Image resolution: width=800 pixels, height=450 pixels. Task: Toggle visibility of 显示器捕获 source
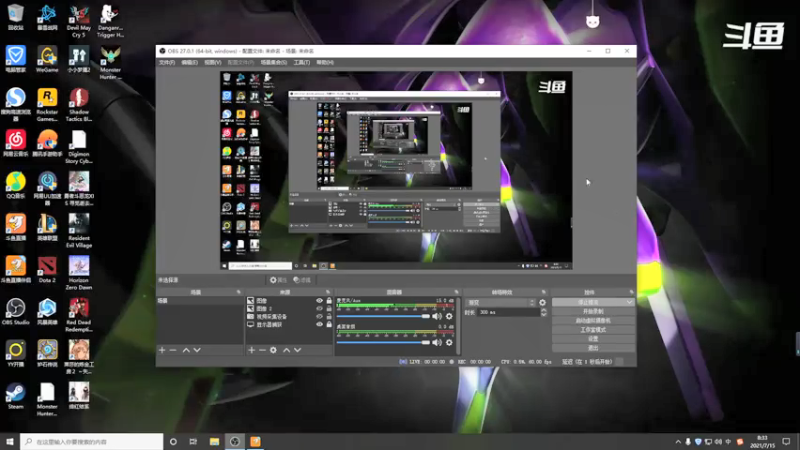[319, 324]
